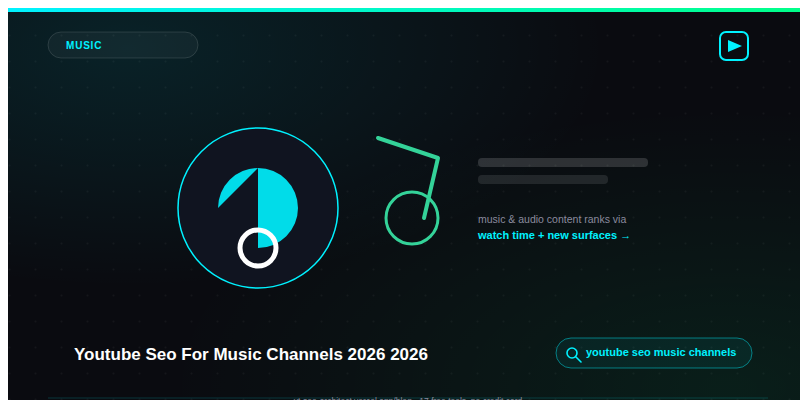Follow 'watch time + new surfaces →' link

pyautogui.click(x=554, y=236)
